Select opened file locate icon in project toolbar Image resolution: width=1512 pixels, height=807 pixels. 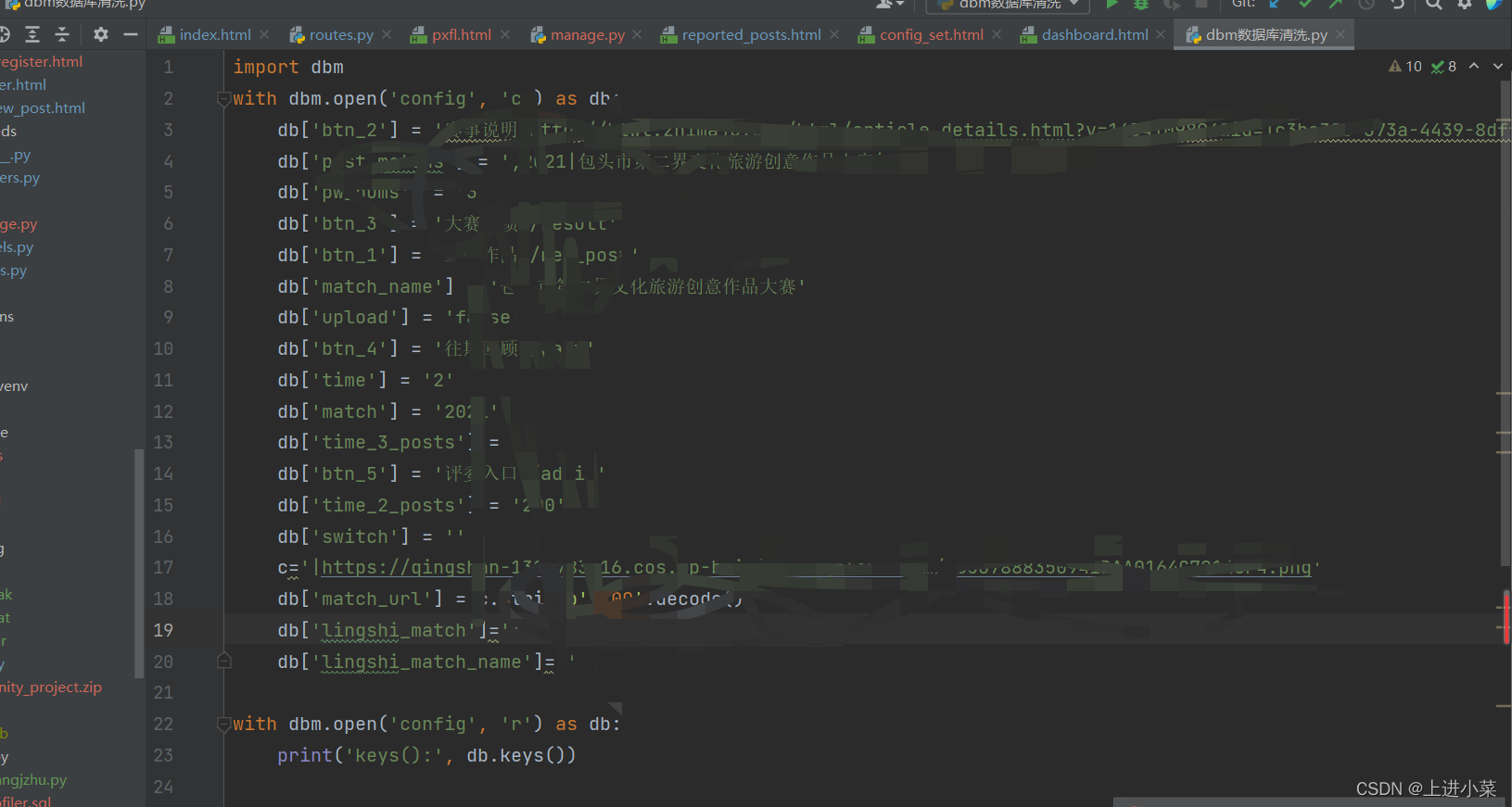coord(4,34)
